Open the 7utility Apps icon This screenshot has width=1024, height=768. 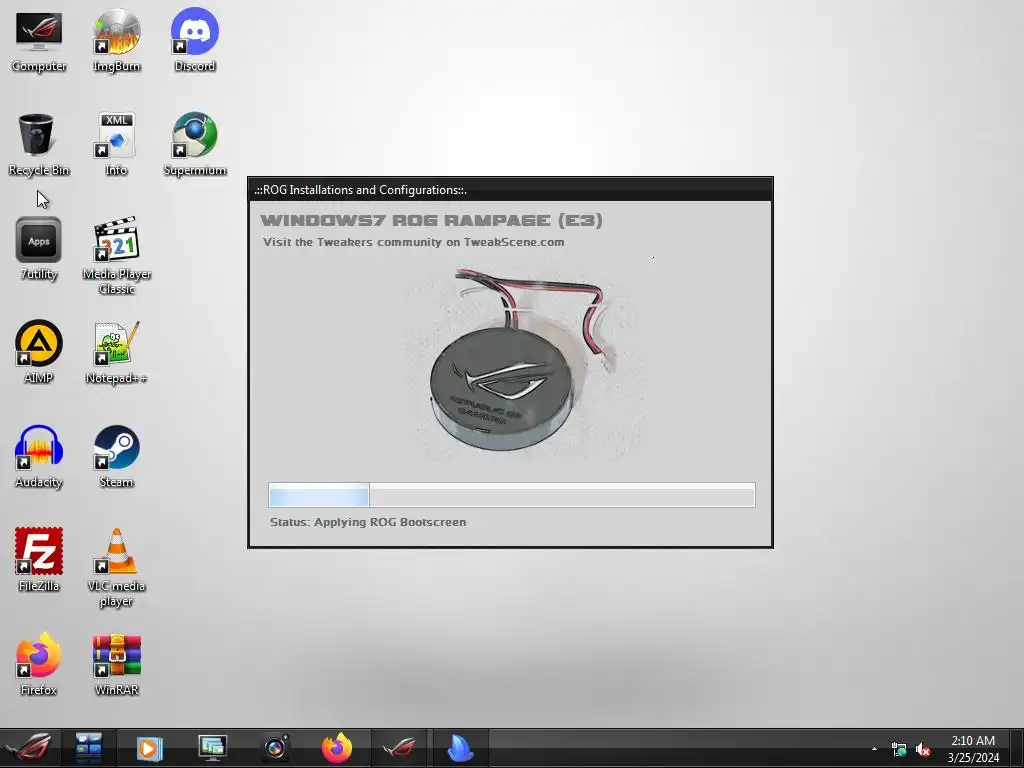[x=39, y=249]
